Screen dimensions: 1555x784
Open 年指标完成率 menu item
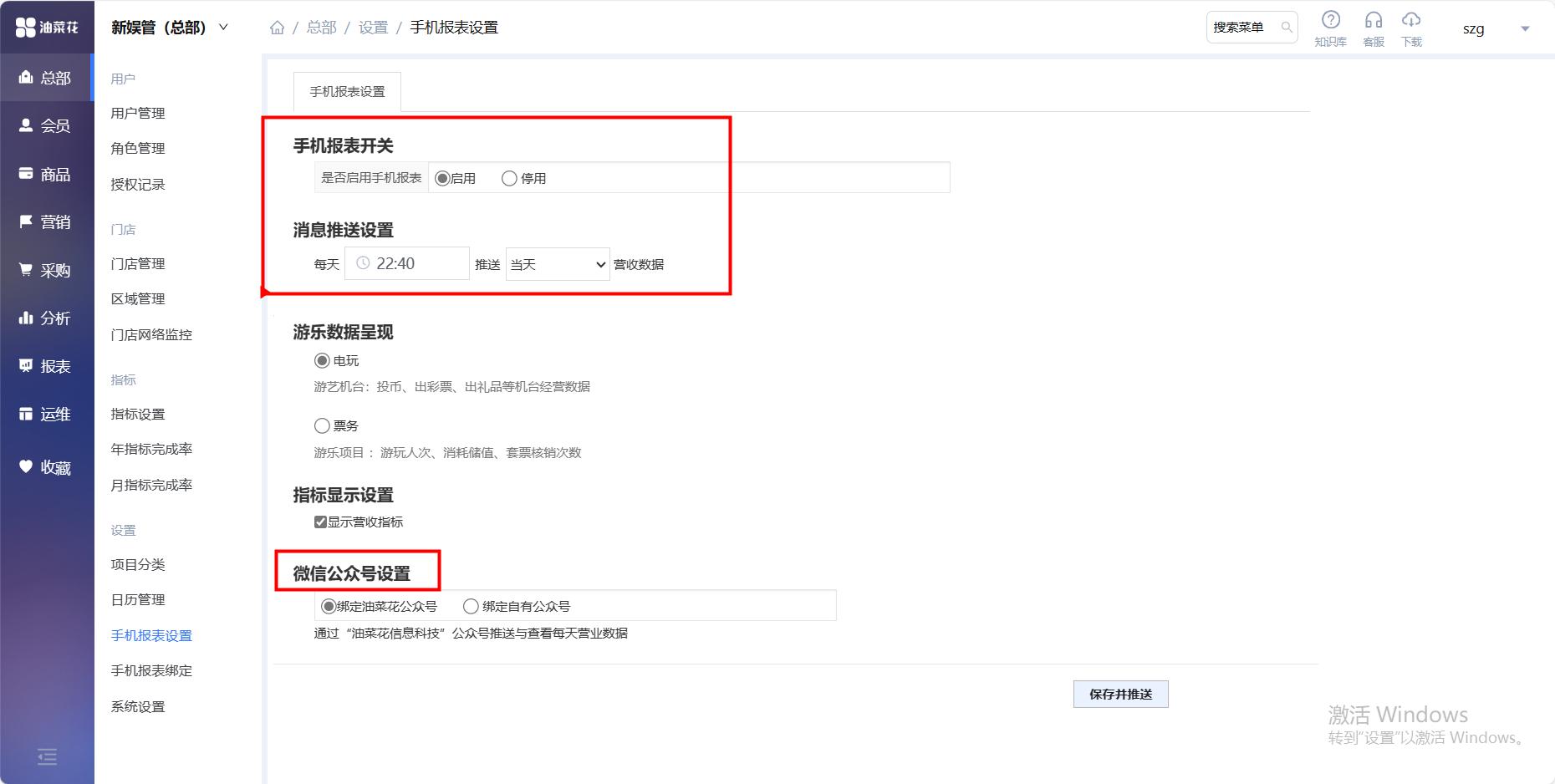click(x=151, y=449)
